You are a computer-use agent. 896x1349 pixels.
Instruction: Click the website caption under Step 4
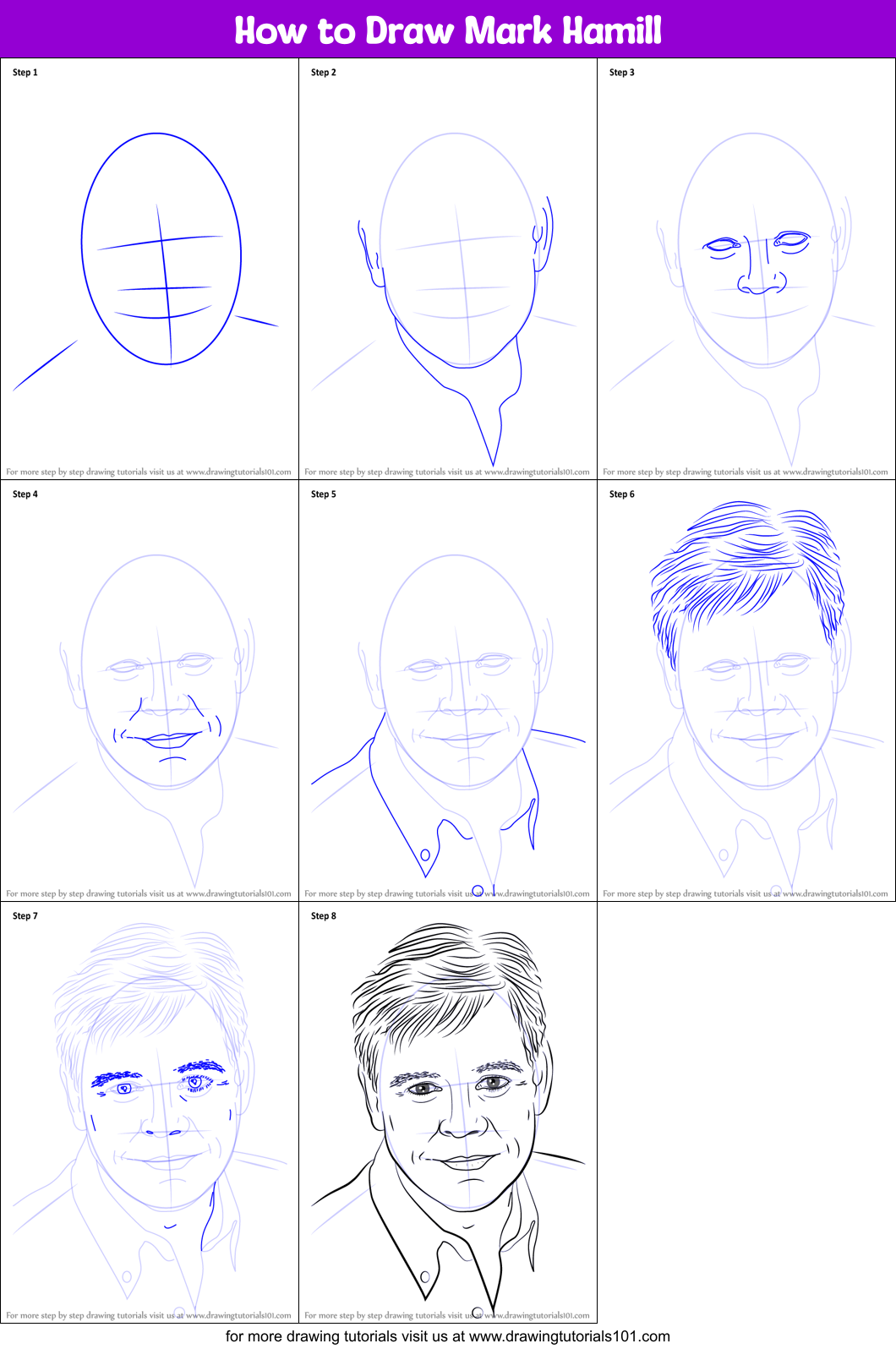(149, 893)
